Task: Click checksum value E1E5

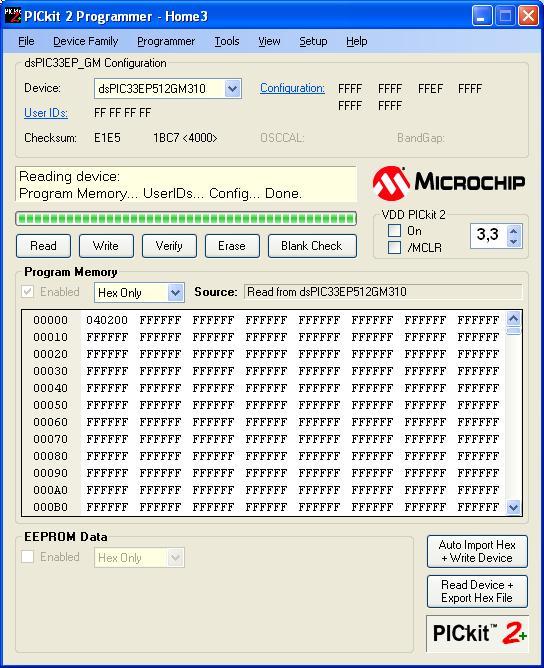Action: point(107,138)
